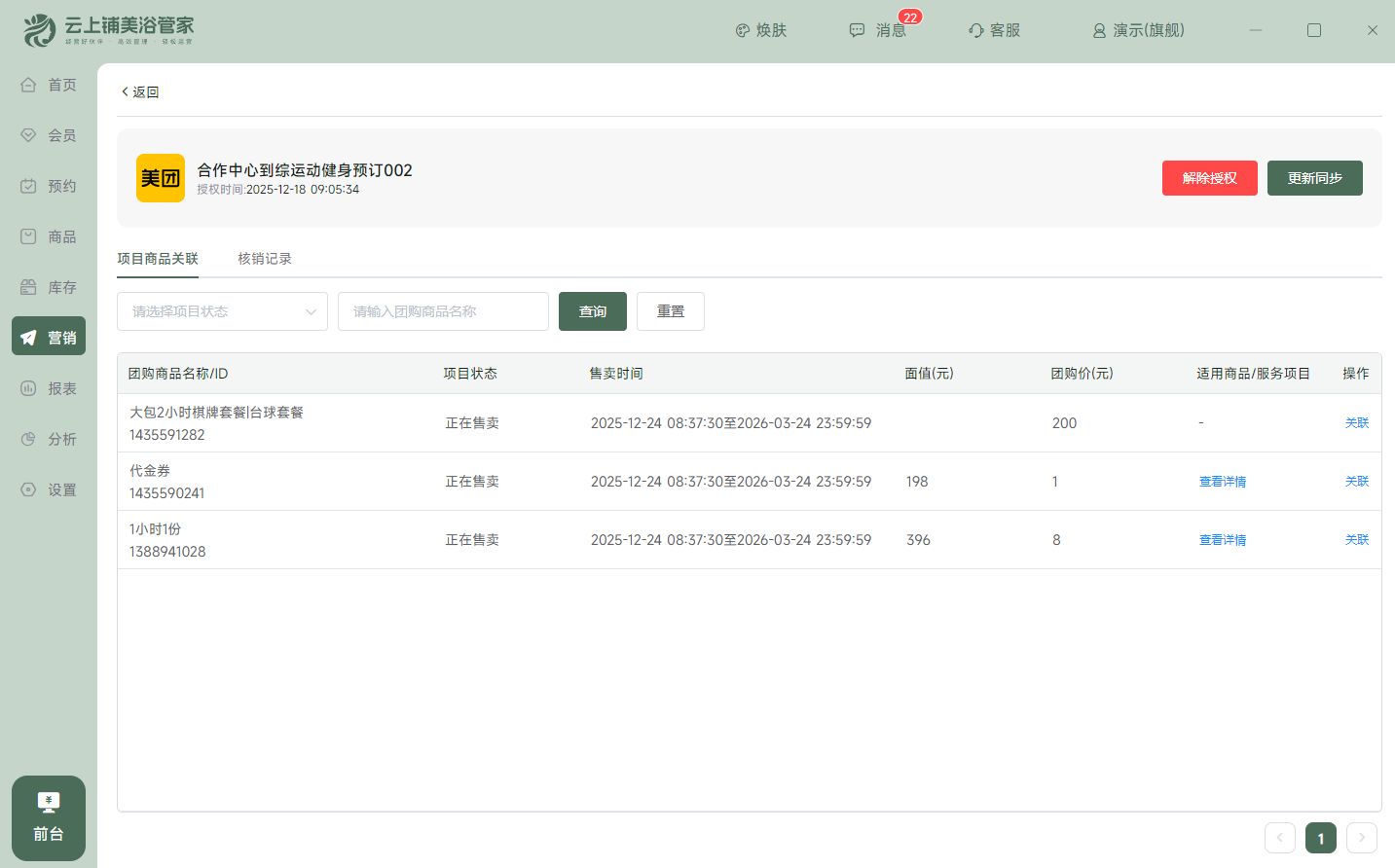Screen dimensions: 1395x868
Task: Click the 返回 back chevron
Action: coord(125,91)
